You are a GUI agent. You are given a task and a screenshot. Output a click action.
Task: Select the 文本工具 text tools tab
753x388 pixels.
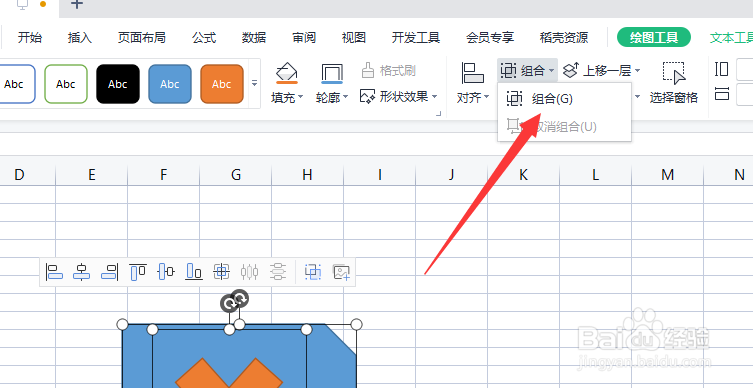(731, 37)
